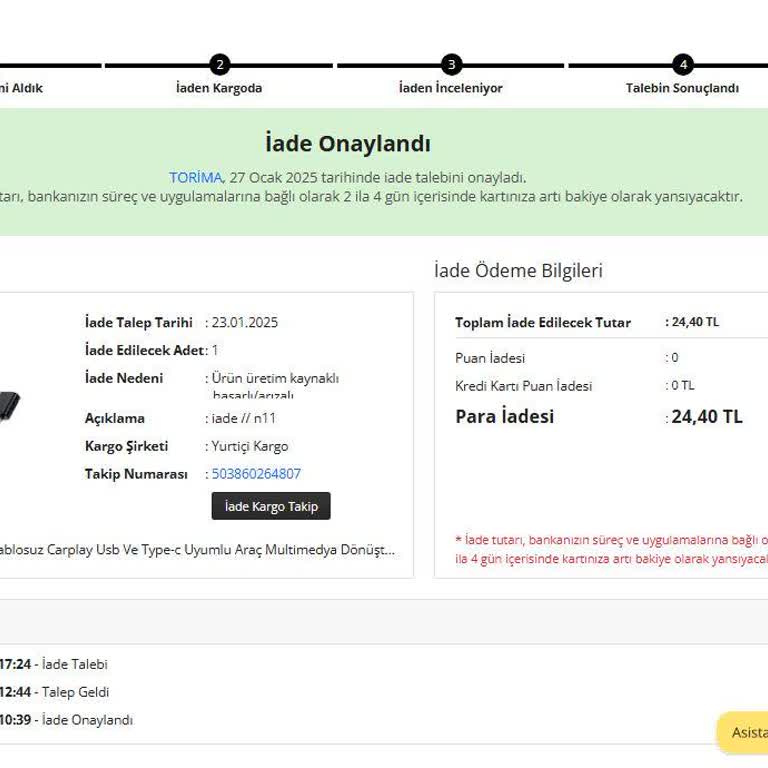768x768 pixels.
Task: Select the Kargo Şirketi label
Action: click(126, 446)
